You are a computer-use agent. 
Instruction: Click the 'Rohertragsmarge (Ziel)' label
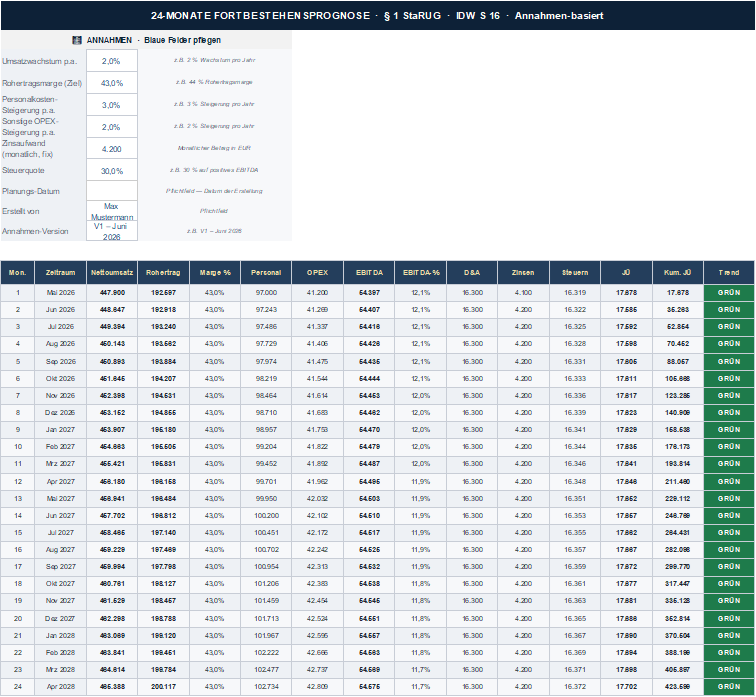pos(42,83)
